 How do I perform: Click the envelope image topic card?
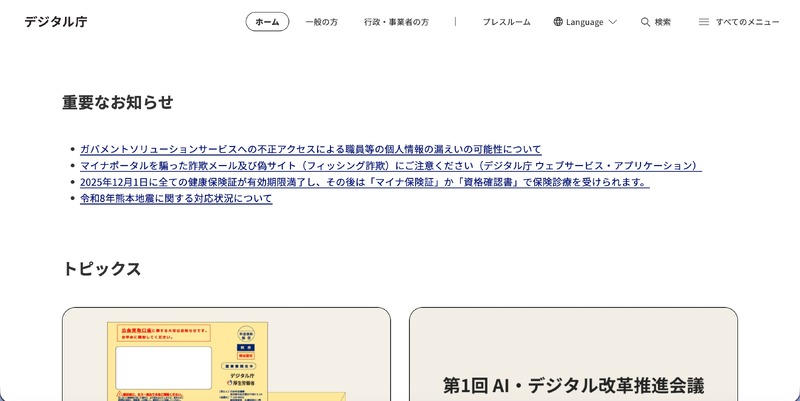(227, 354)
